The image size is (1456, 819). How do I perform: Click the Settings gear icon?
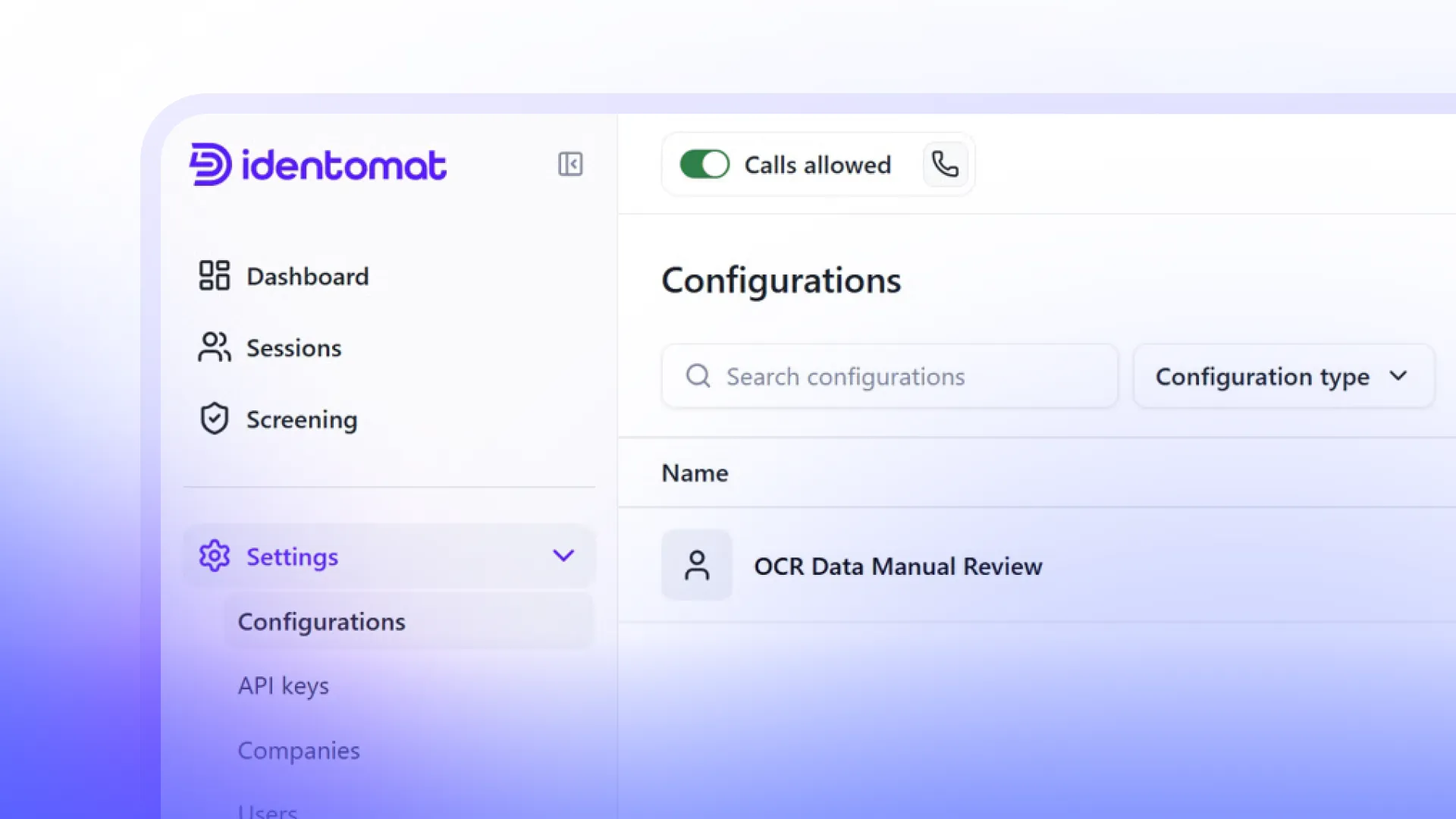tap(214, 556)
